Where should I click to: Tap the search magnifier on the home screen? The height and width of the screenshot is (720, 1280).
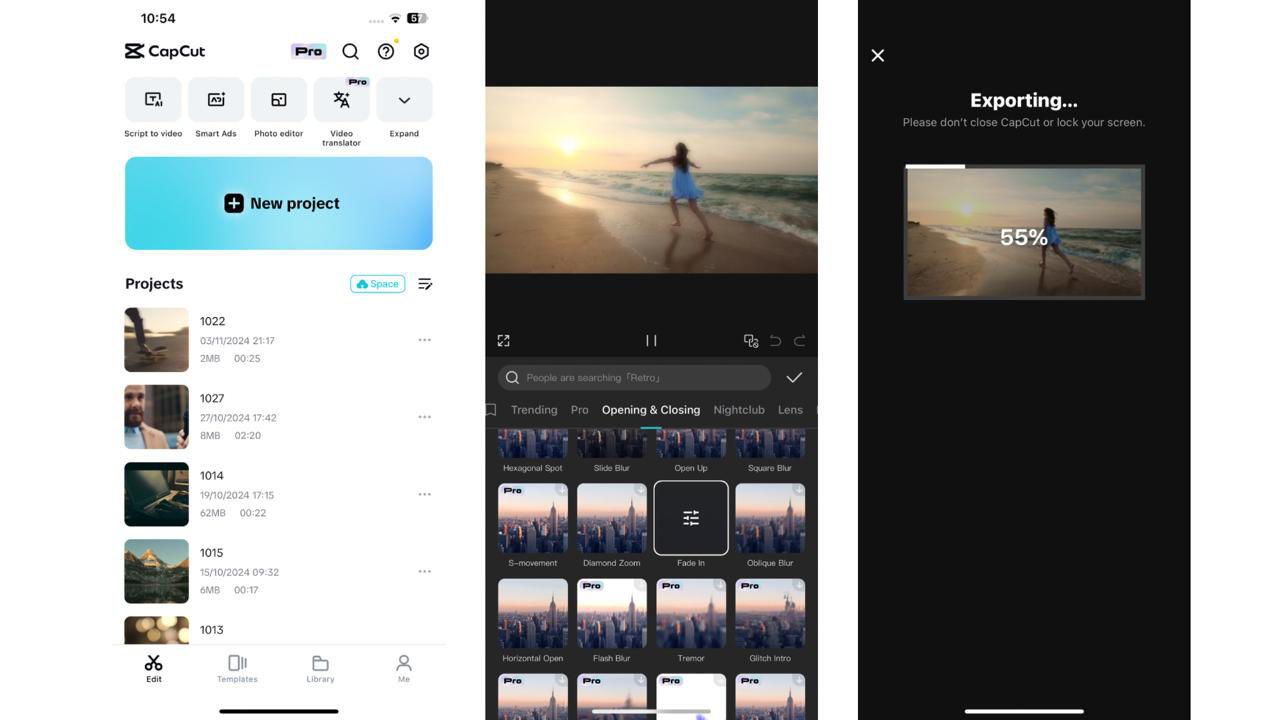coord(350,51)
